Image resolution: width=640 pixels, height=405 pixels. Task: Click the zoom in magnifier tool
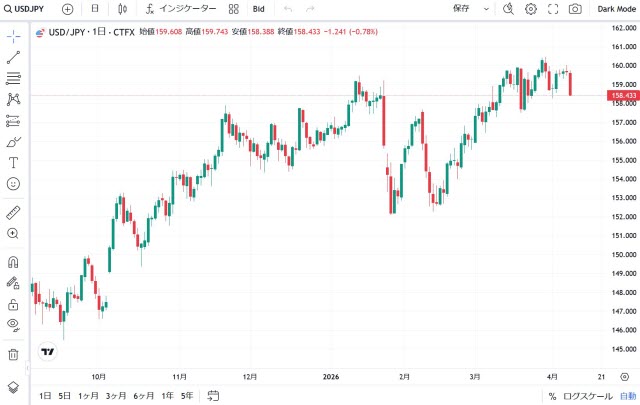click(x=14, y=233)
